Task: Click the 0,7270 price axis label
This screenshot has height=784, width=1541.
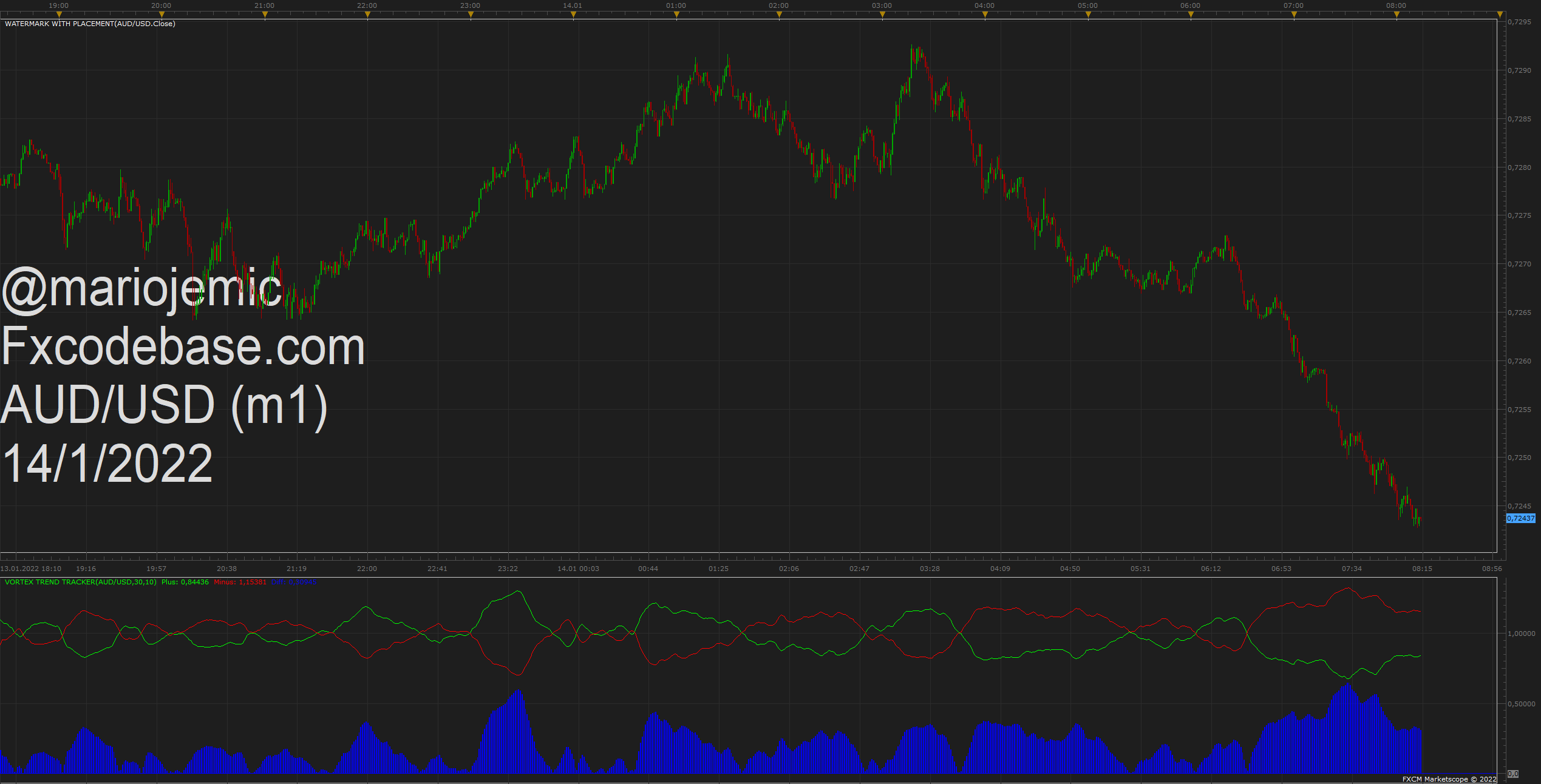Action: tap(1519, 264)
